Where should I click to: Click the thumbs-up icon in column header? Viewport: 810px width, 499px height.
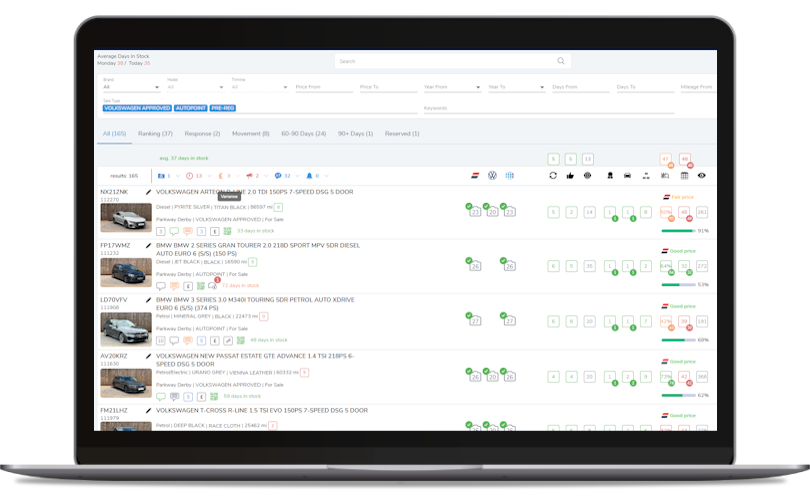click(570, 176)
